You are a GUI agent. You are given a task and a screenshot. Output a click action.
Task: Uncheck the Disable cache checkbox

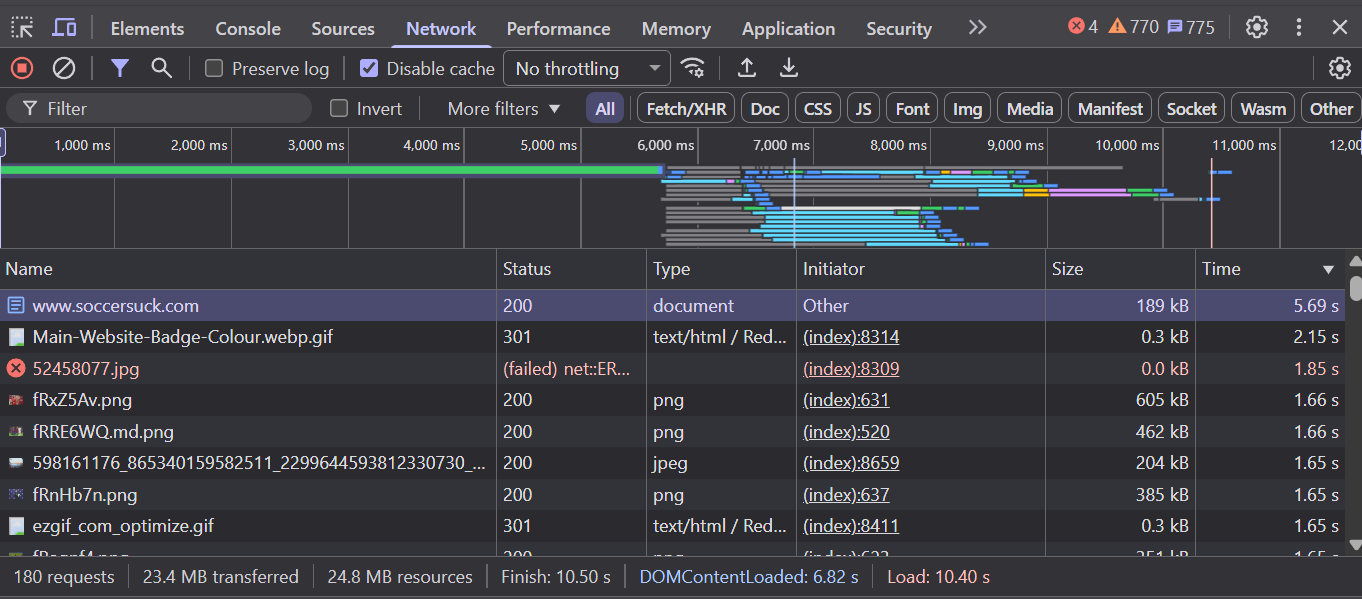coord(369,69)
